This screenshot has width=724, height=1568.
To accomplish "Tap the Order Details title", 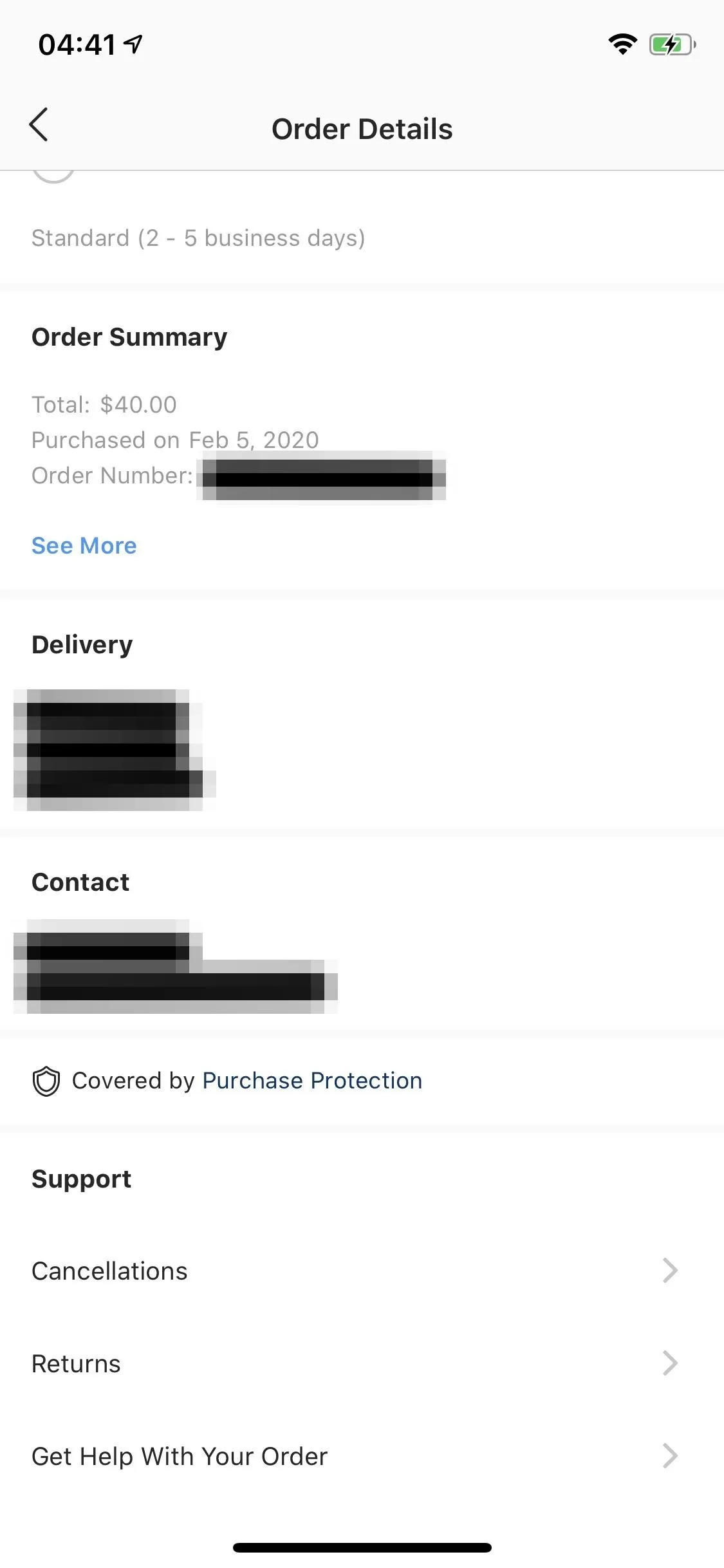I will click(x=362, y=129).
